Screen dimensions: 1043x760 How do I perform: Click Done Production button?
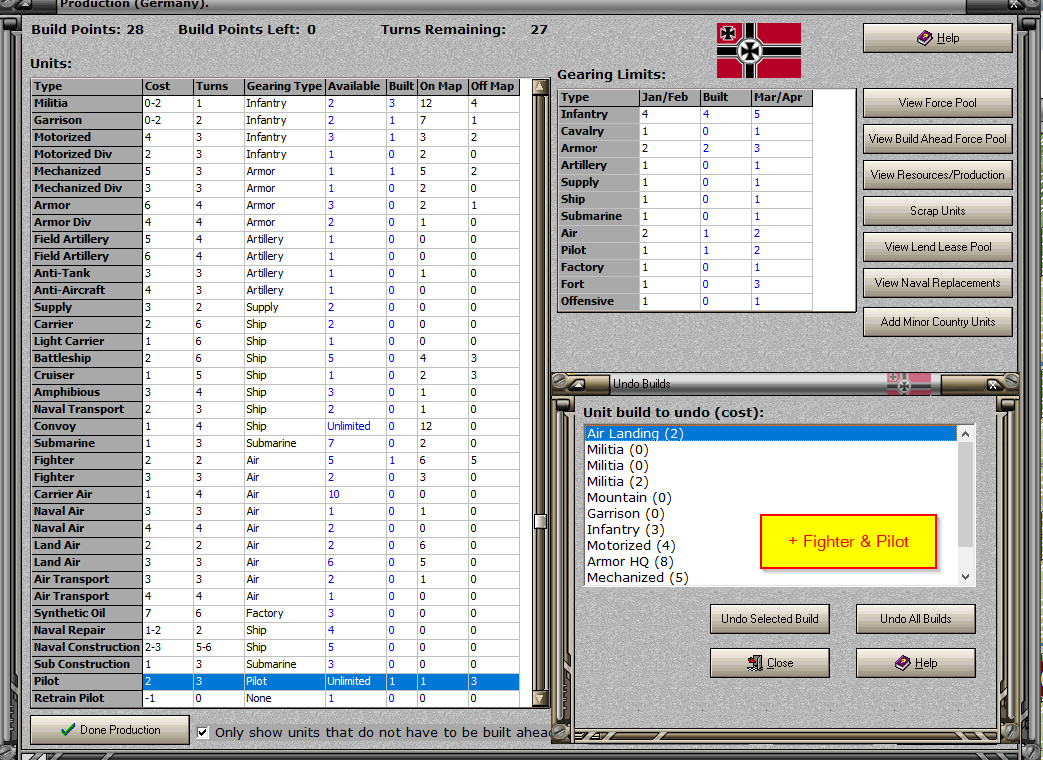point(110,730)
